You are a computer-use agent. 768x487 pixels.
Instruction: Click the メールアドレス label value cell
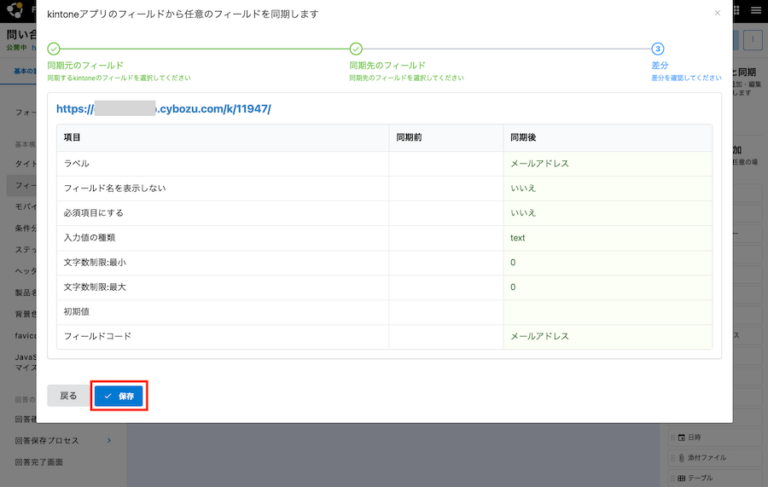tap(540, 163)
